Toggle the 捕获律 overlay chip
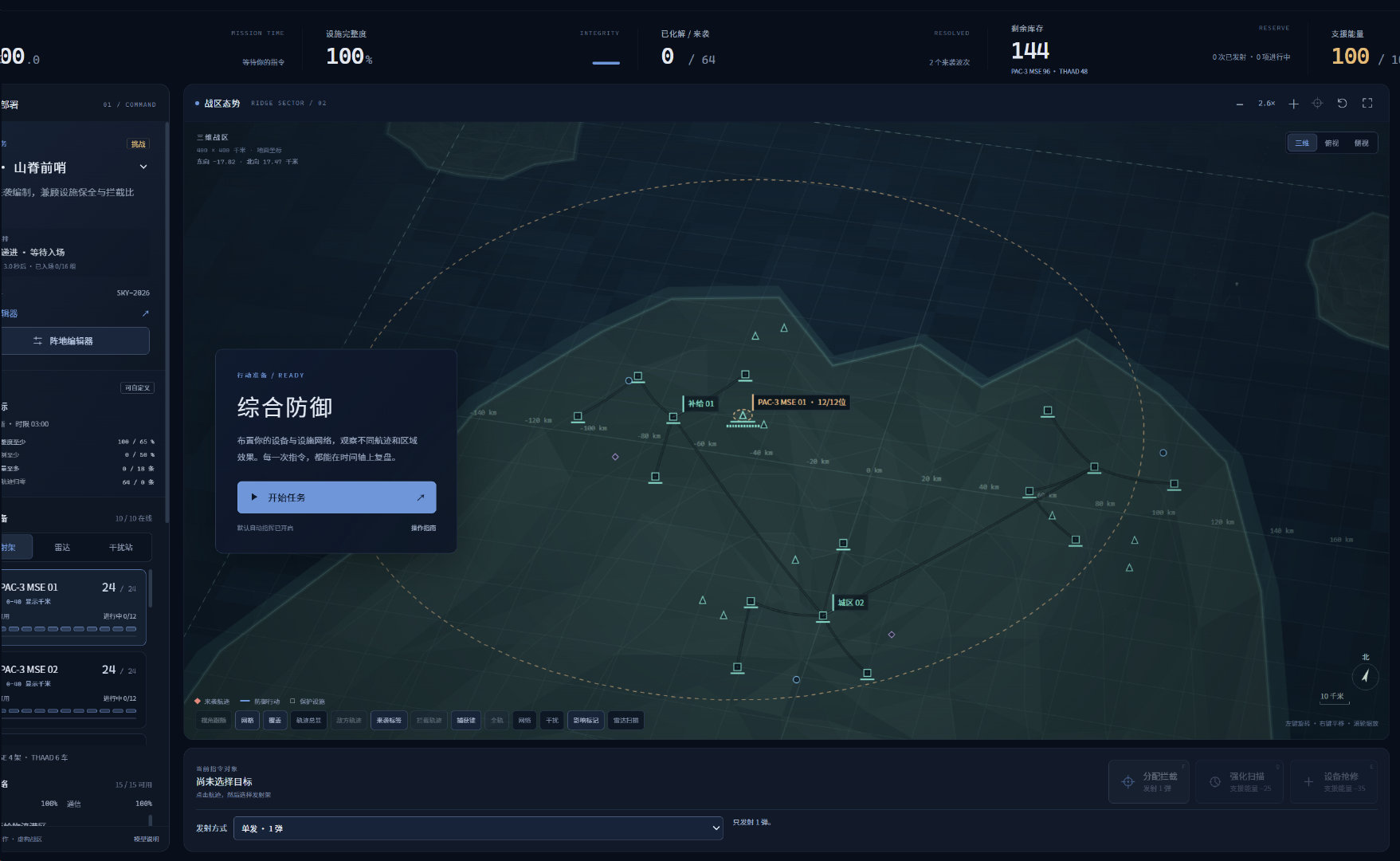This screenshot has width=1400, height=861. coord(466,721)
